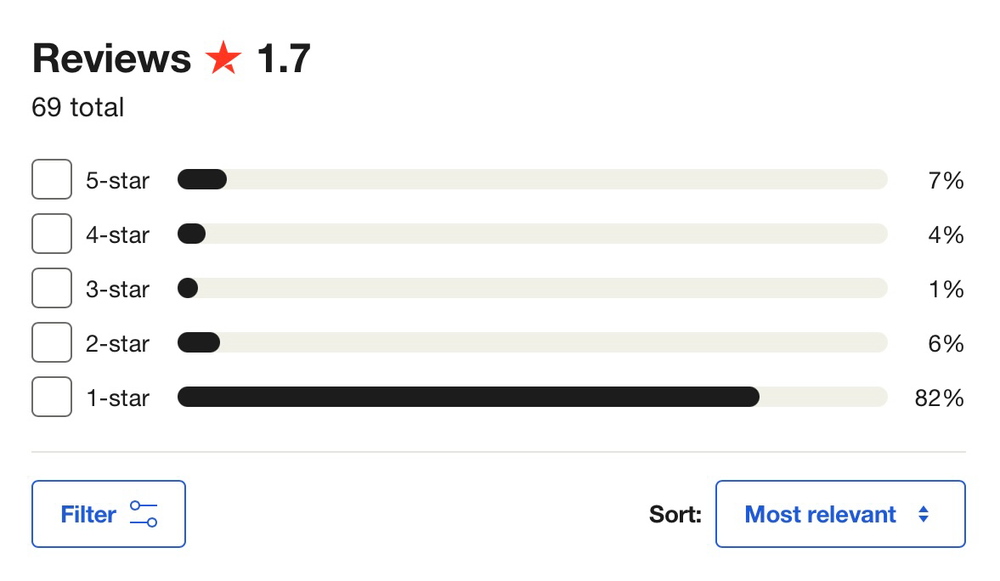
Task: Check the 2-star filter checkbox
Action: [51, 342]
